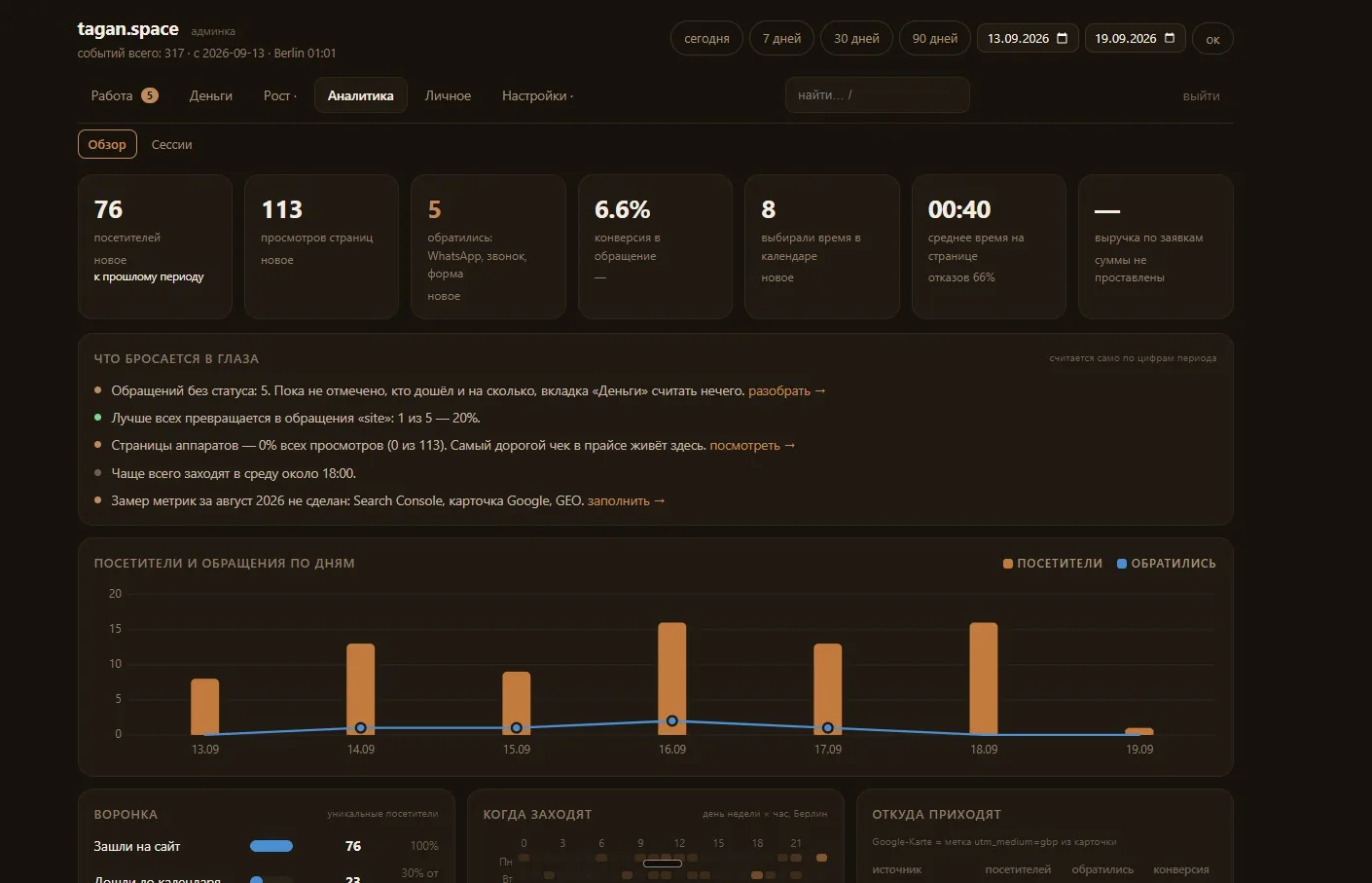Click the 15.09 data point marker
The image size is (1372, 883).
517,728
